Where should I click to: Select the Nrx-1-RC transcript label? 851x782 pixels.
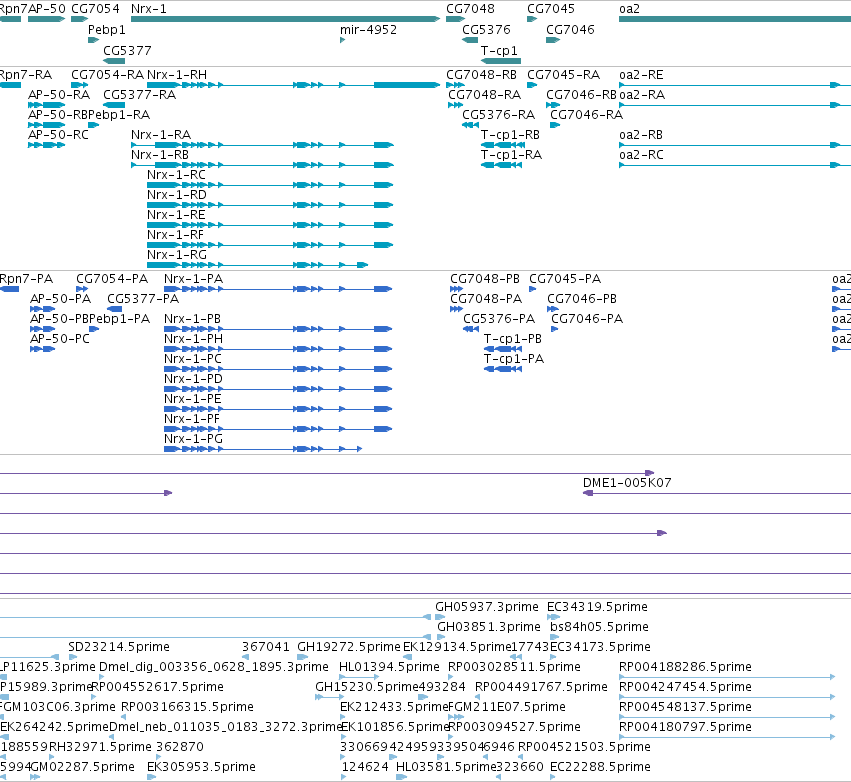tap(176, 175)
